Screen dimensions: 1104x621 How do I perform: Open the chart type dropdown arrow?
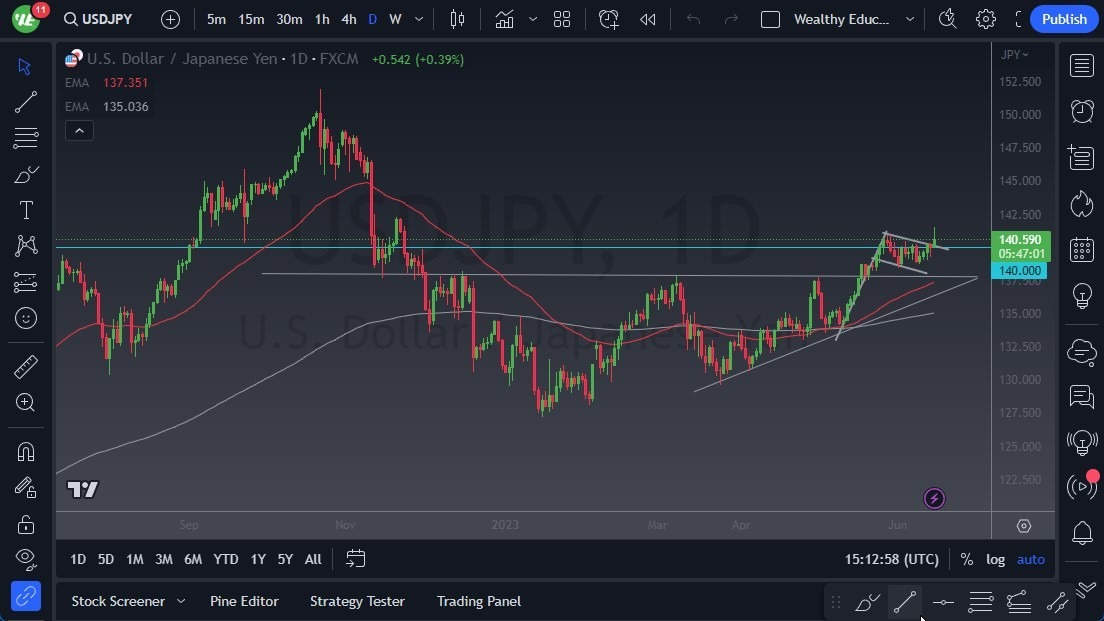tap(532, 19)
